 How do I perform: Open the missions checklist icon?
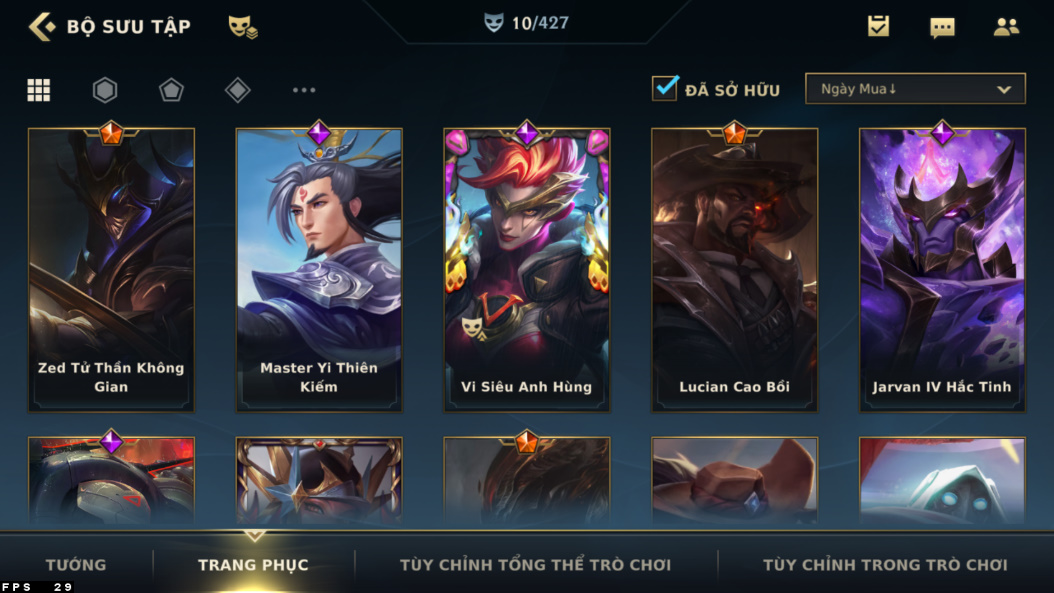click(x=878, y=26)
